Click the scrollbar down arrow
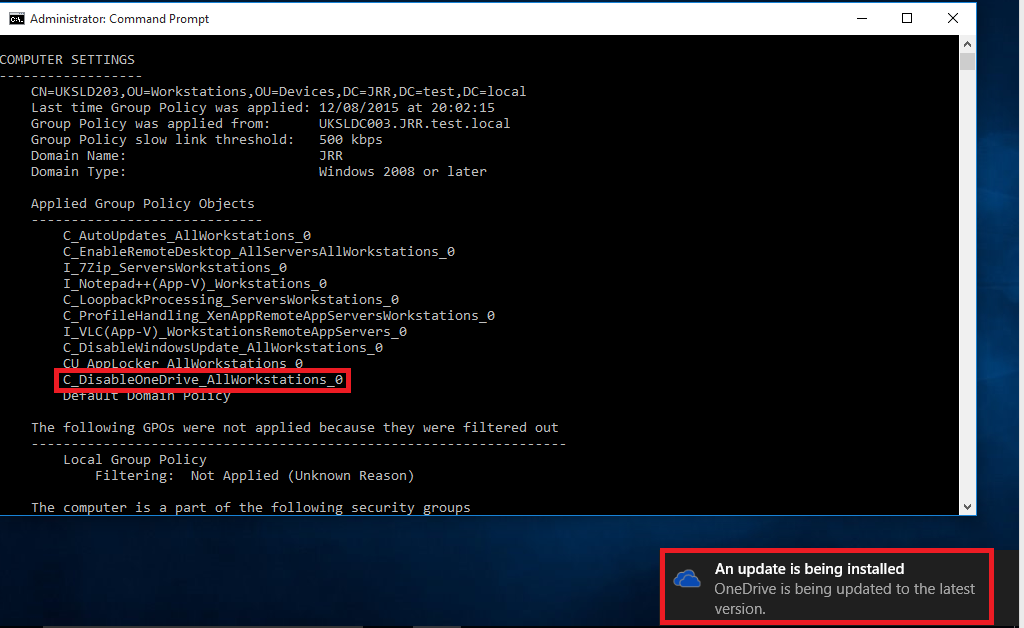This screenshot has height=628, width=1024. pos(967,507)
